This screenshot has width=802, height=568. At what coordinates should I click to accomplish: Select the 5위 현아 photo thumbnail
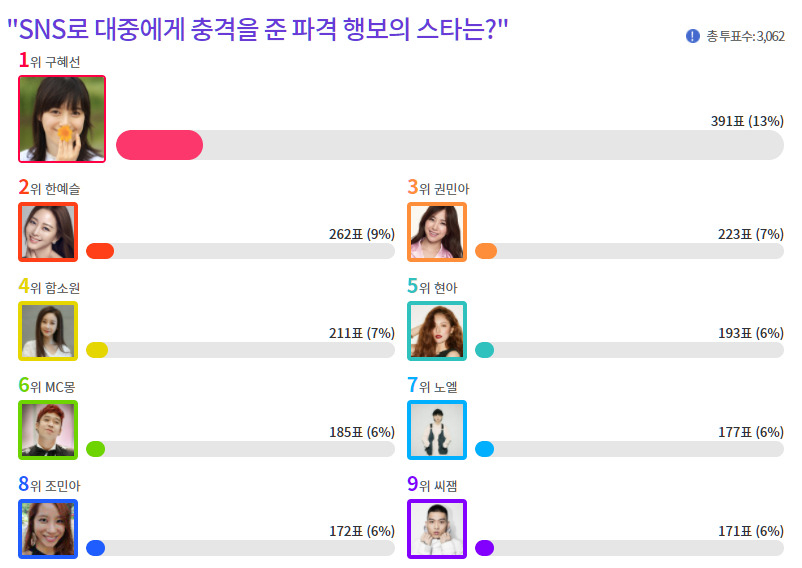pos(437,331)
